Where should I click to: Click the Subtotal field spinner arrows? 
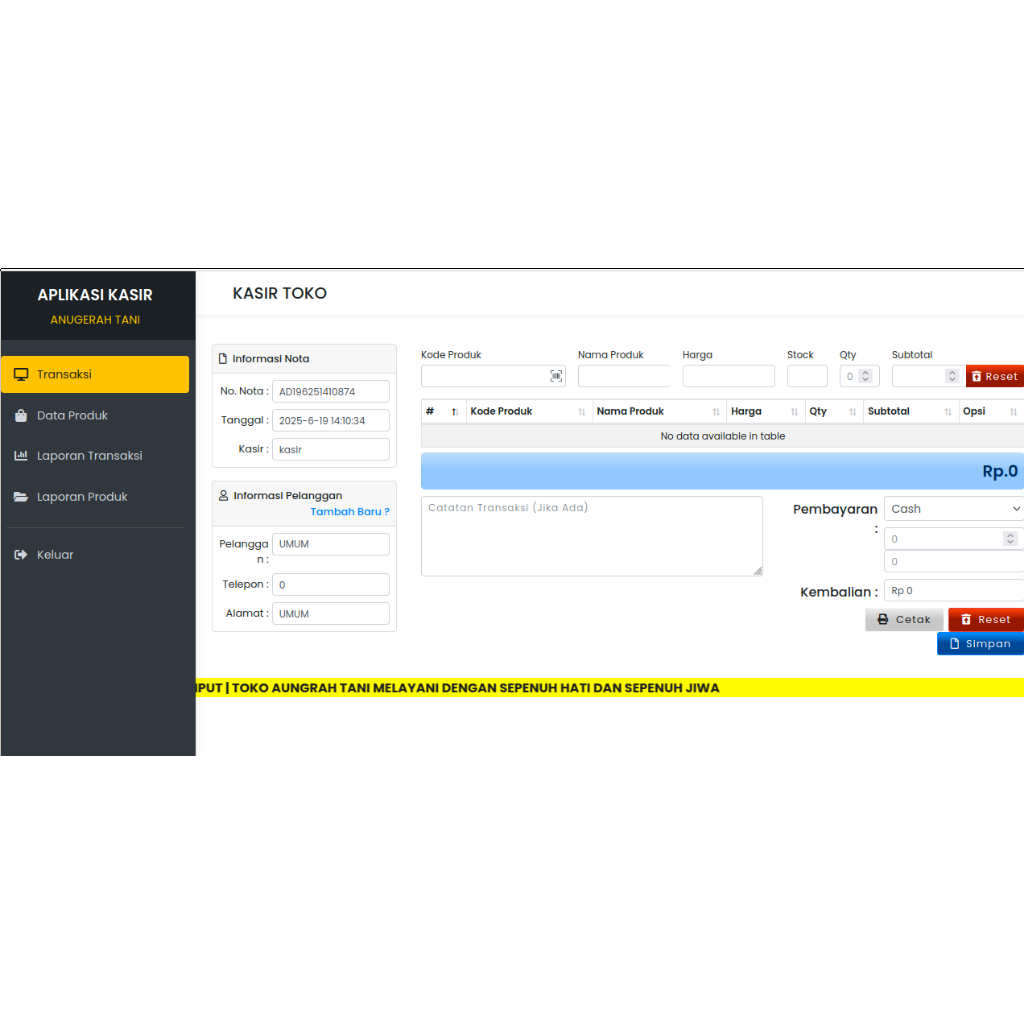pyautogui.click(x=952, y=377)
